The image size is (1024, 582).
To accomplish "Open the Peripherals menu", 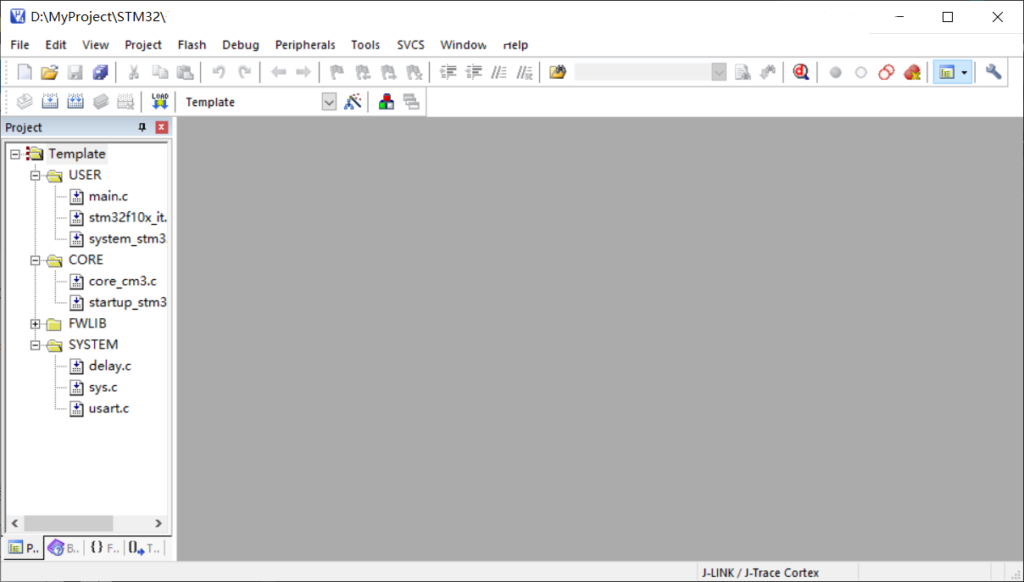I will coord(305,44).
